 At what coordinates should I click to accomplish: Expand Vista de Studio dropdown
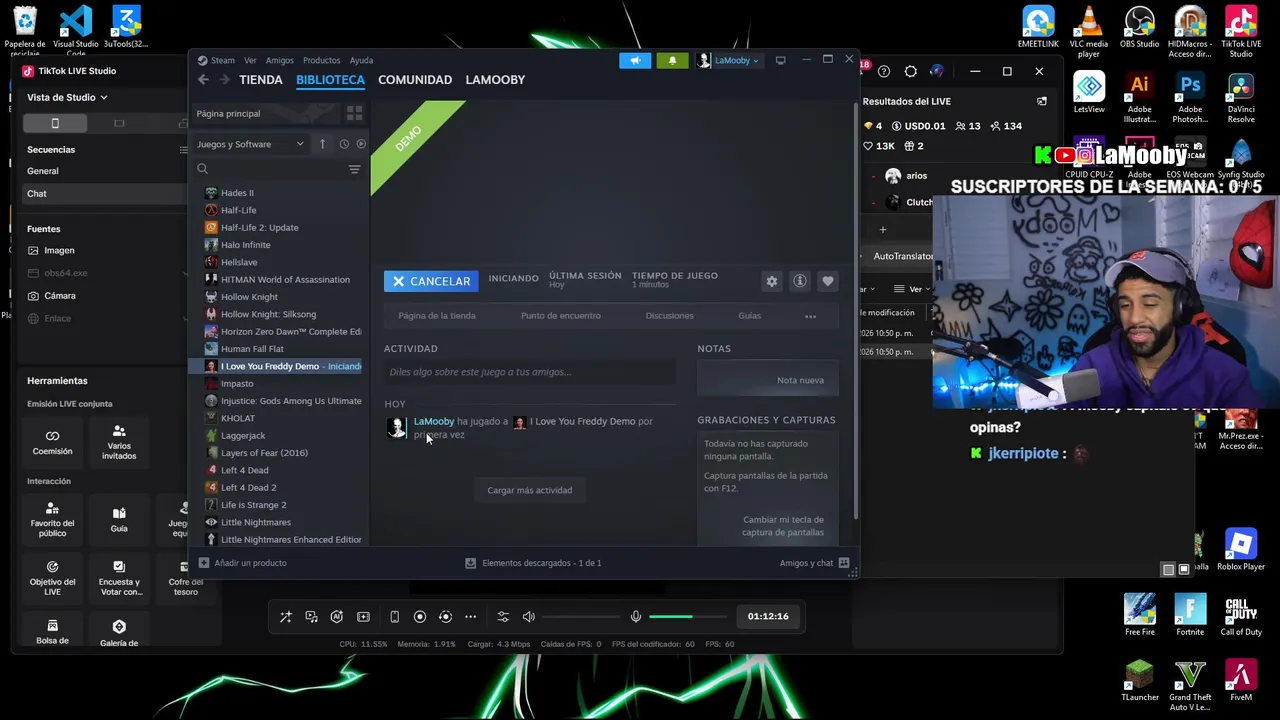[67, 97]
